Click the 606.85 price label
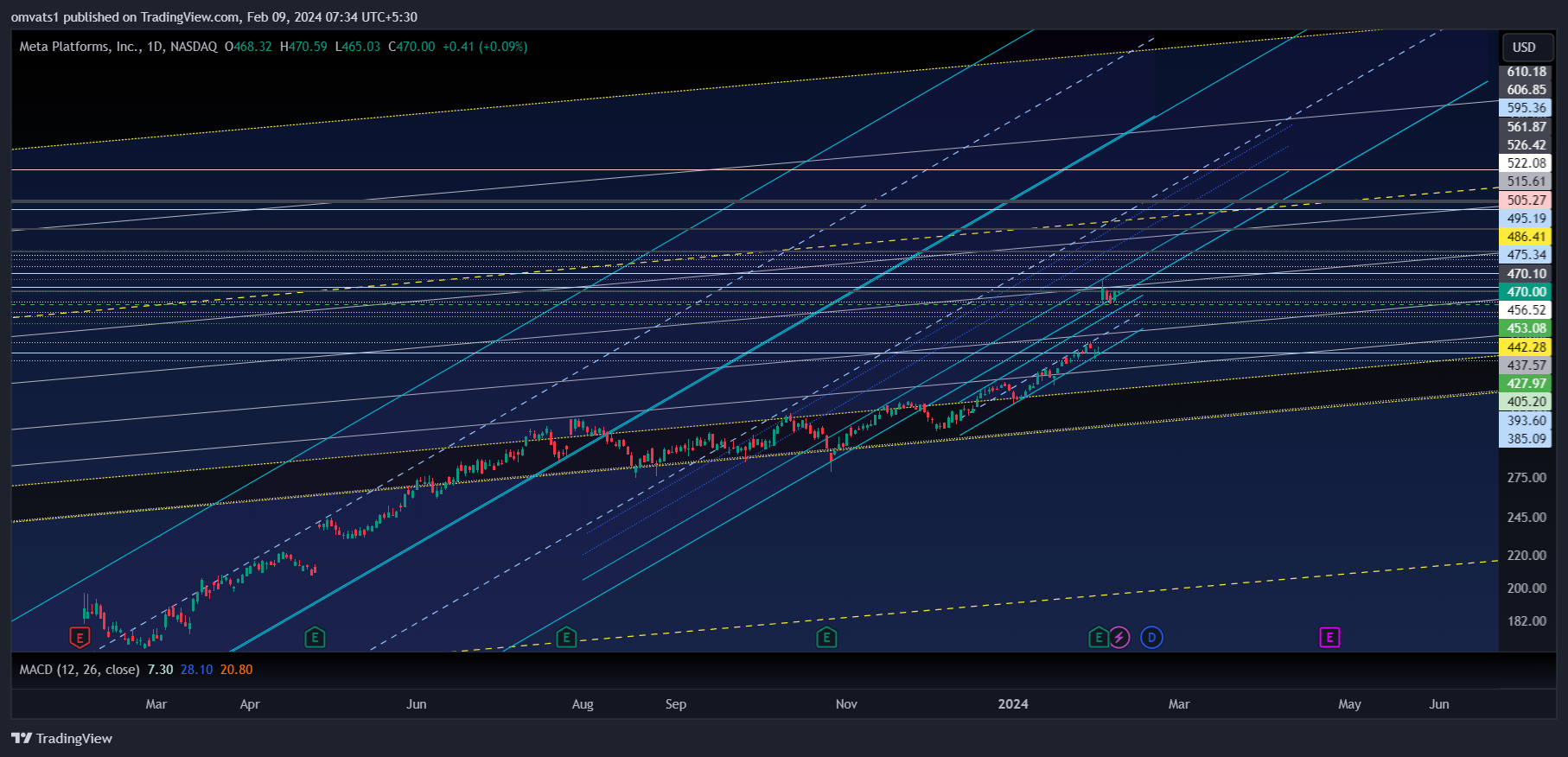 pos(1527,90)
